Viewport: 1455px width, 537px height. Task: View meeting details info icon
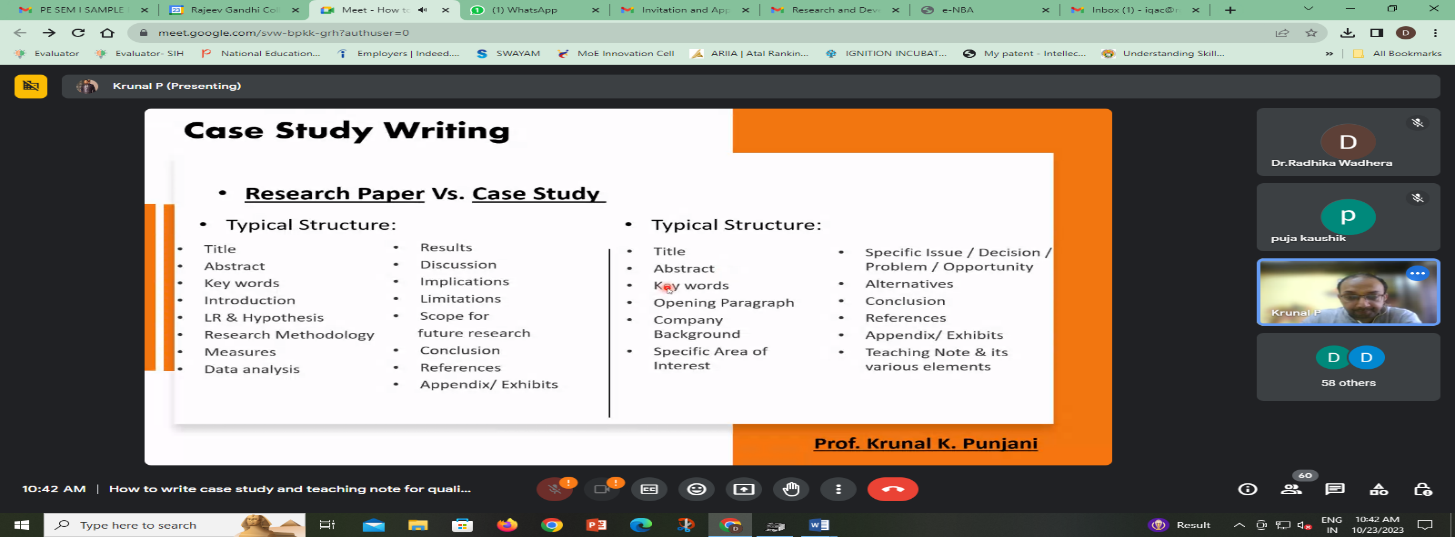[x=1247, y=489]
